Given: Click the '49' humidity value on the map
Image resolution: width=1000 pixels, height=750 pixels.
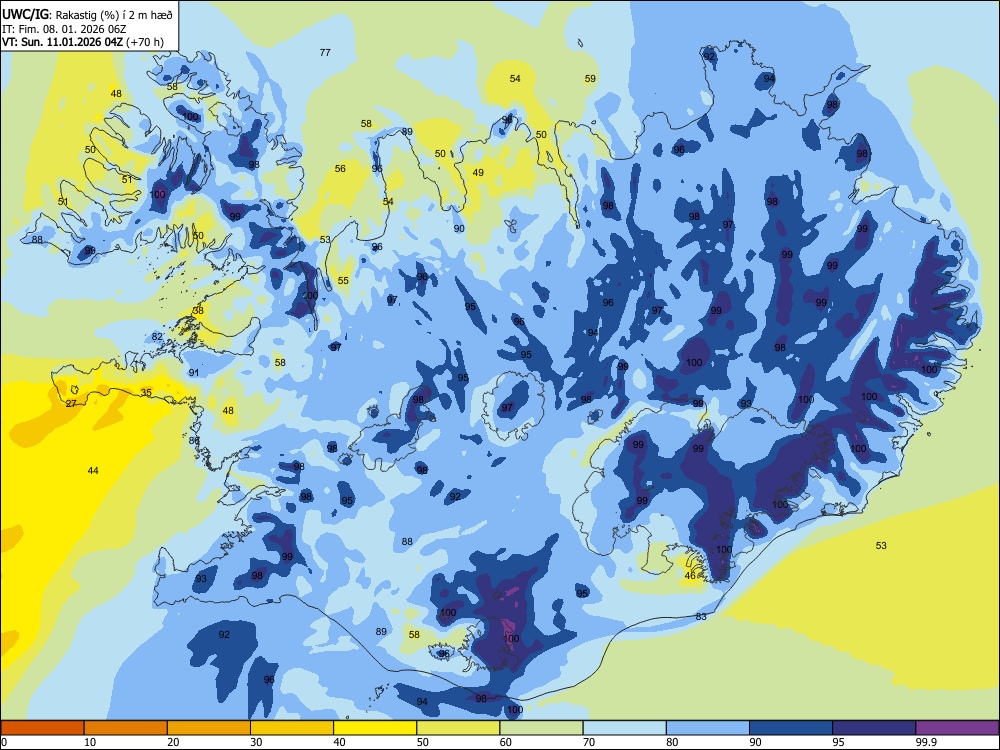Looking at the screenshot, I should point(478,172).
